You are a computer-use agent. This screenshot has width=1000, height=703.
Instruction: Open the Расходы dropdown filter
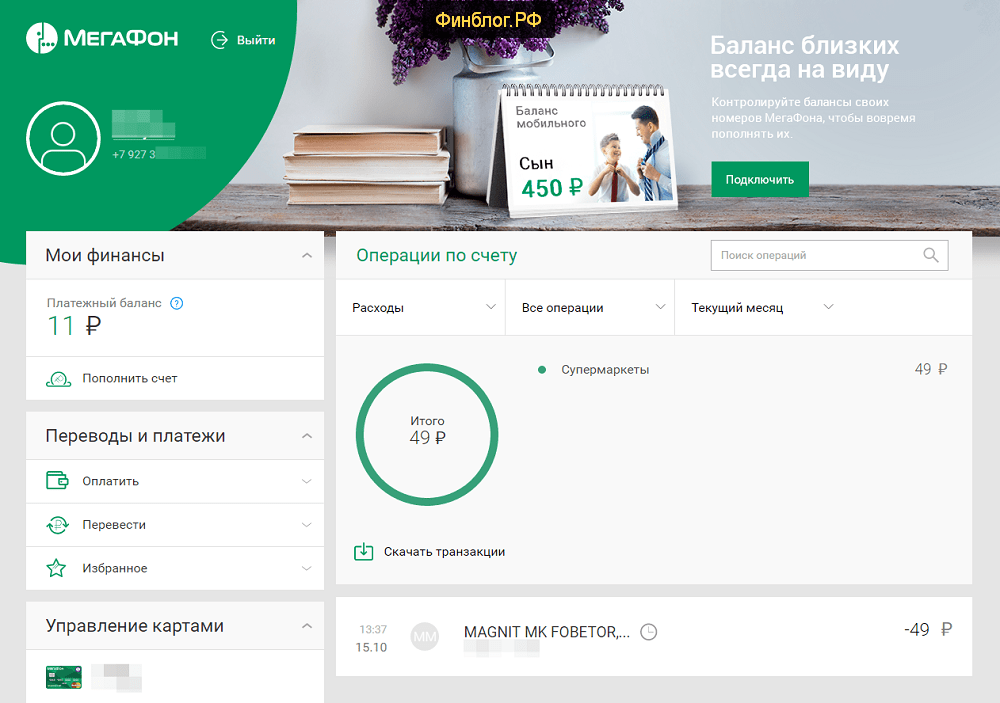[424, 308]
